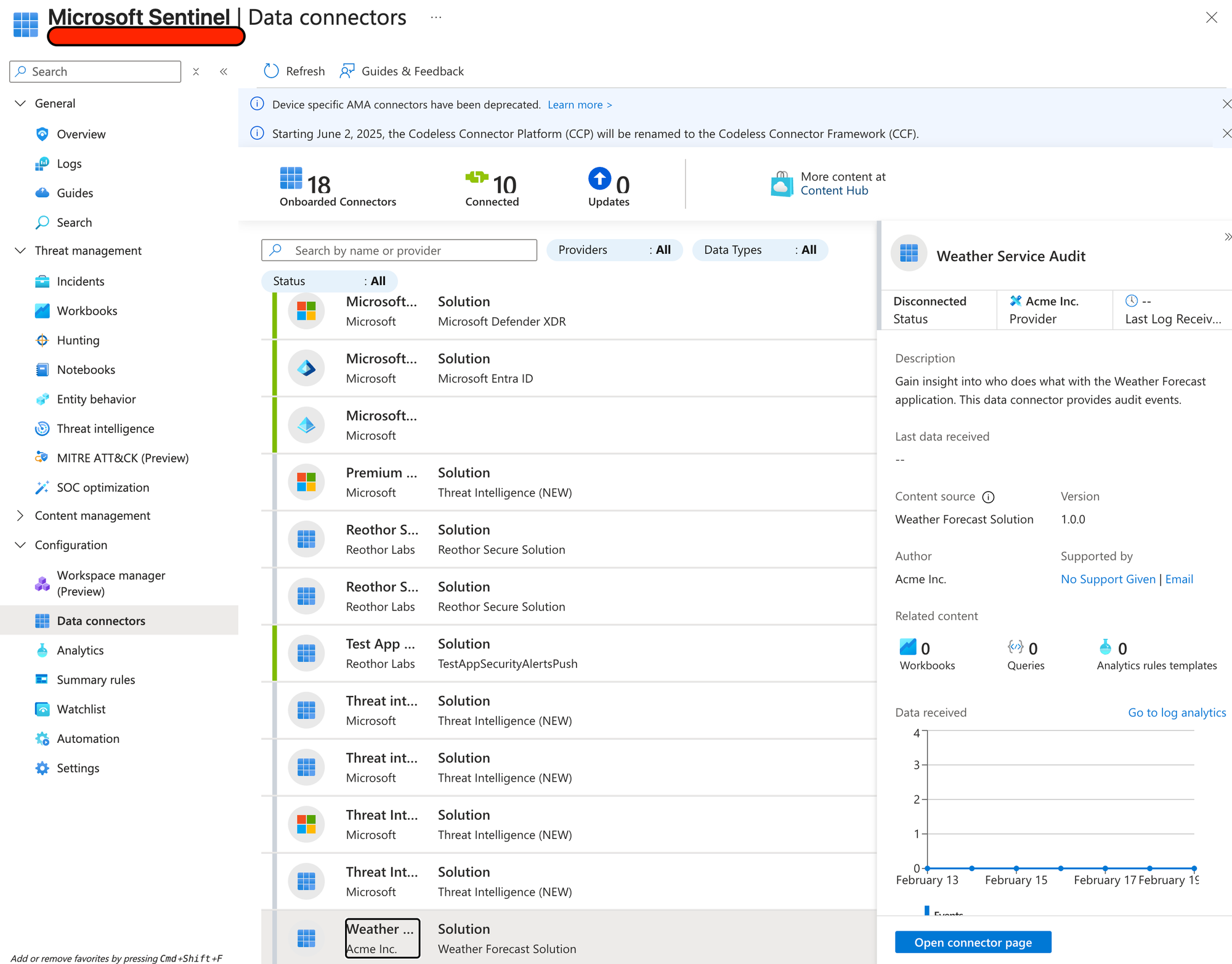Click the Open connector page button
This screenshot has width=1232, height=964.
tap(973, 942)
